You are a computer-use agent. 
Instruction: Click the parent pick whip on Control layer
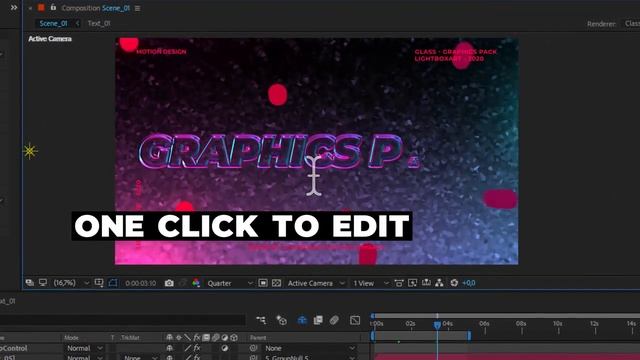(253, 348)
